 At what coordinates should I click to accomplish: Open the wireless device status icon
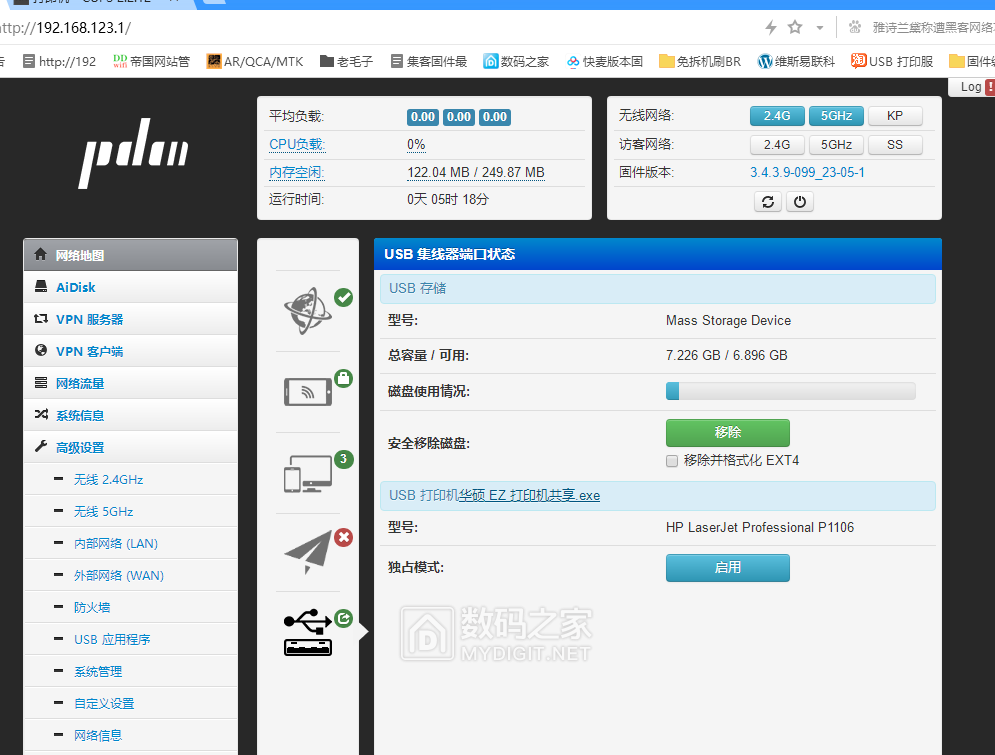[x=307, y=390]
